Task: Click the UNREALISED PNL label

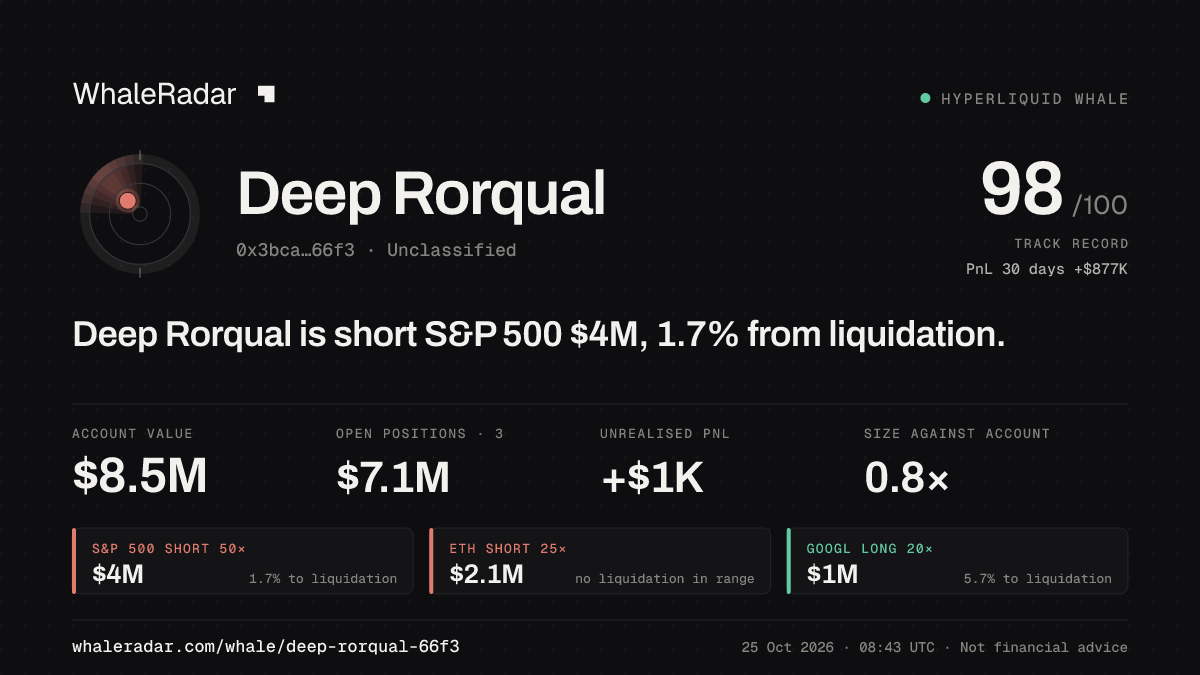Action: click(x=665, y=434)
